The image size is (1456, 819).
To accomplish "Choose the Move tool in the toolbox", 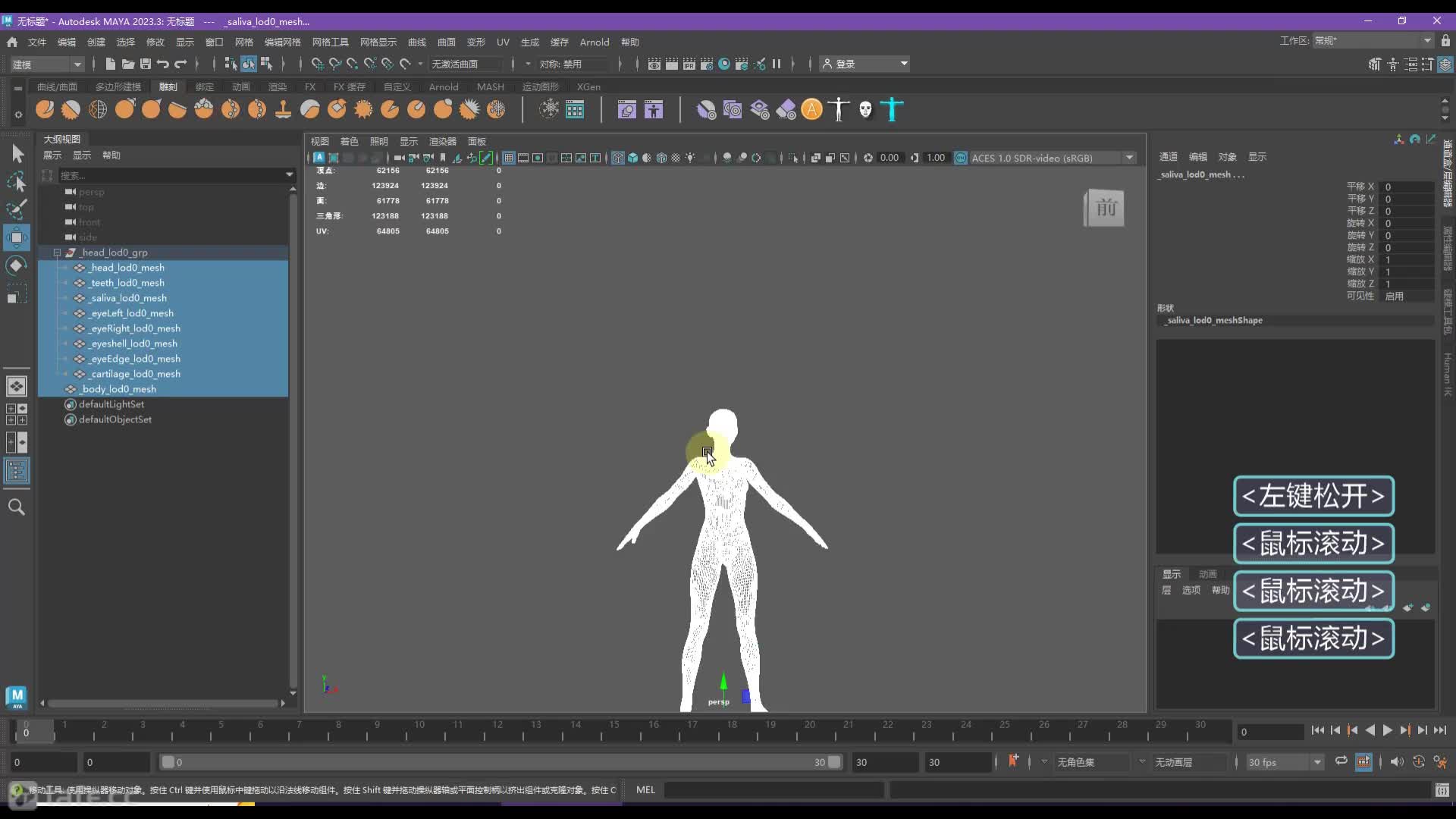I will (x=17, y=237).
